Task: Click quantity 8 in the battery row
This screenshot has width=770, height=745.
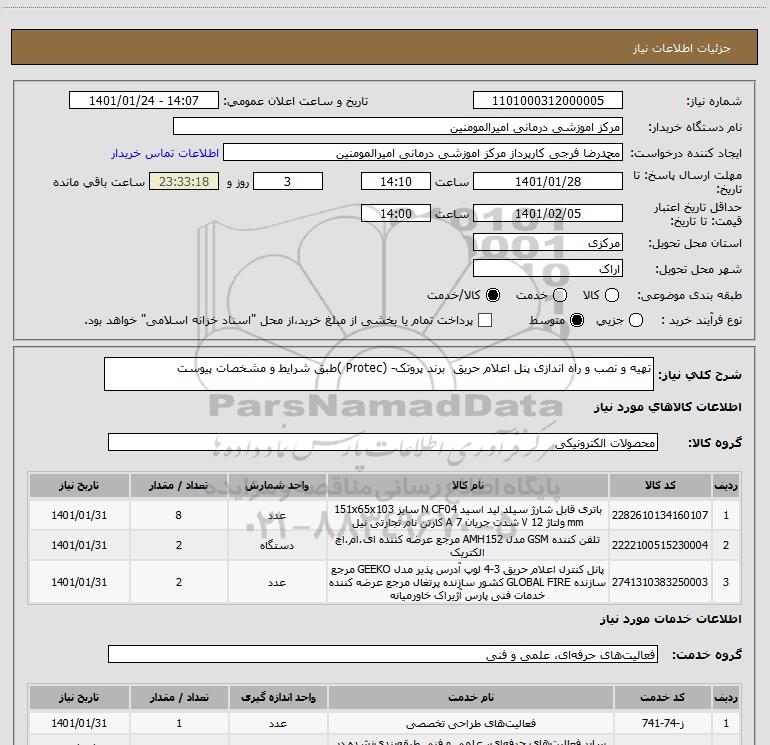Action: click(179, 515)
